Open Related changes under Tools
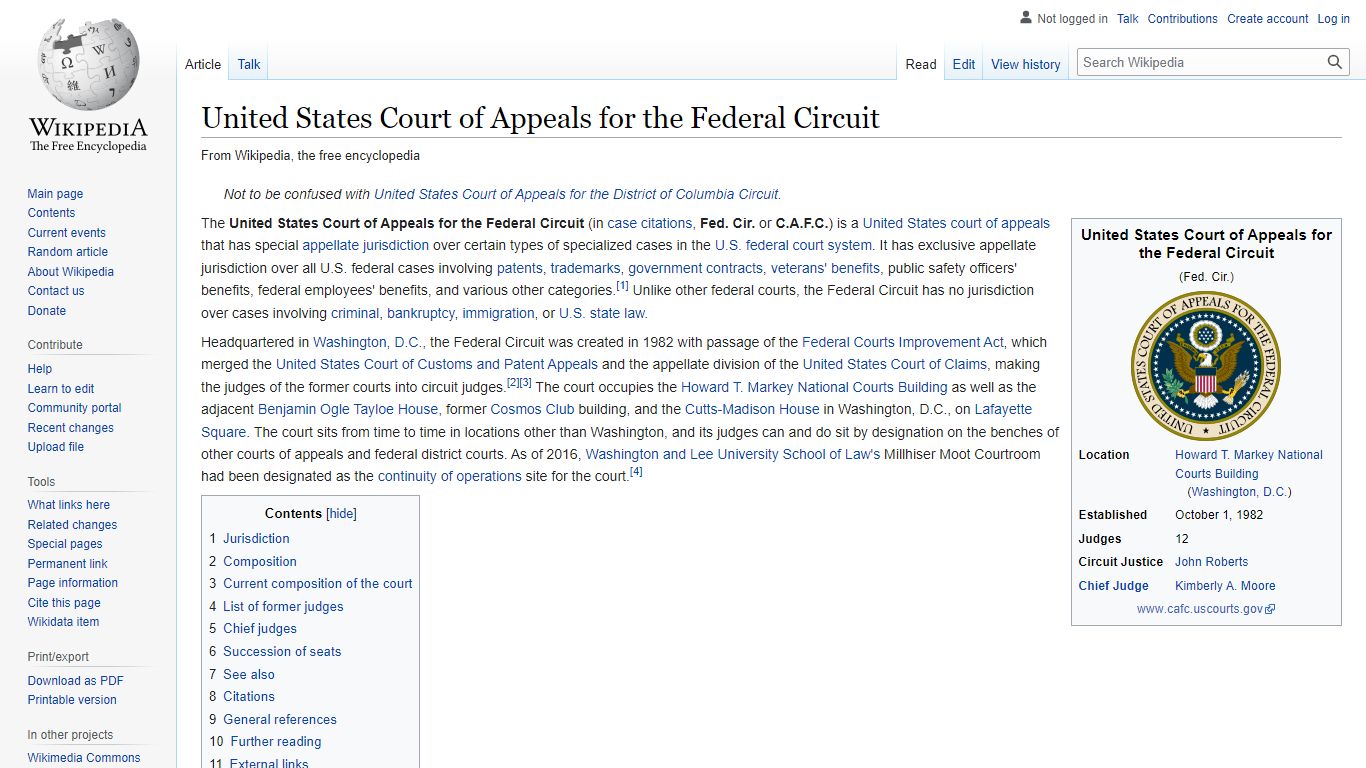The height and width of the screenshot is (768, 1366). coord(72,525)
